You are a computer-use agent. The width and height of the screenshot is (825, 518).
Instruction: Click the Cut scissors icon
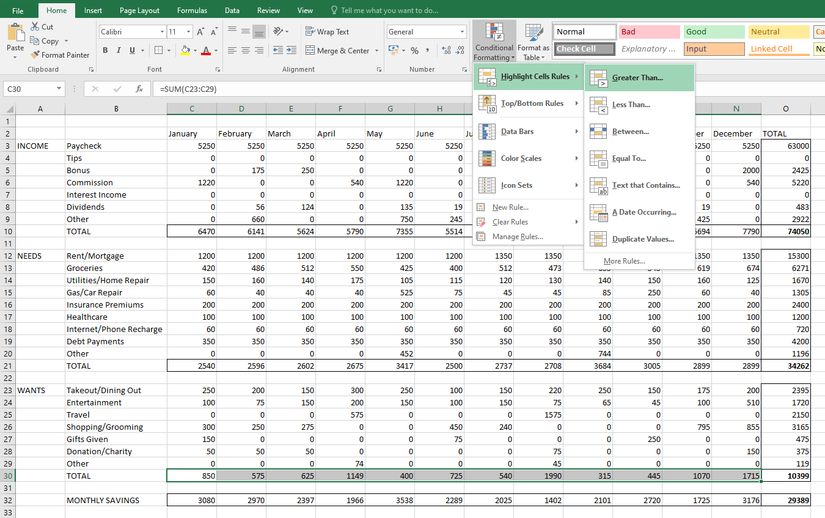[x=35, y=27]
